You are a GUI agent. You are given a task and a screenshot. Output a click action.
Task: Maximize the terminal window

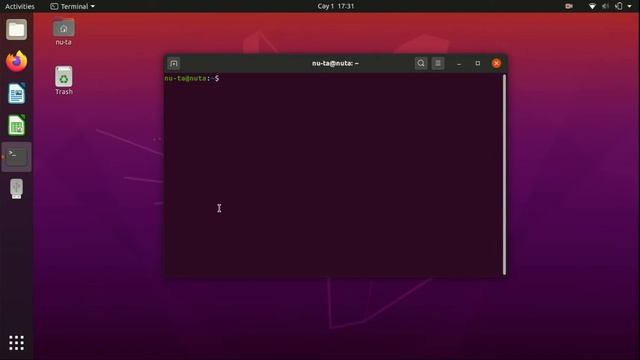point(478,63)
